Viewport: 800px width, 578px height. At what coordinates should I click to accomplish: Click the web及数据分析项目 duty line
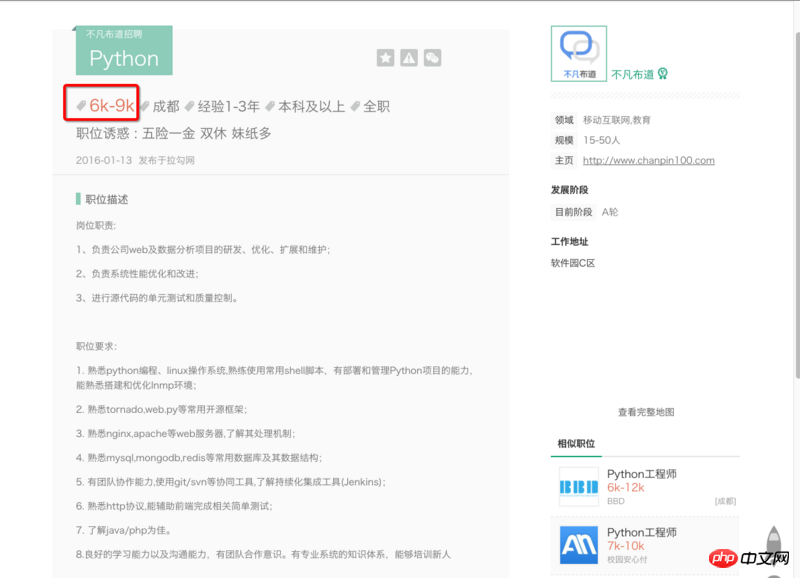click(x=203, y=249)
